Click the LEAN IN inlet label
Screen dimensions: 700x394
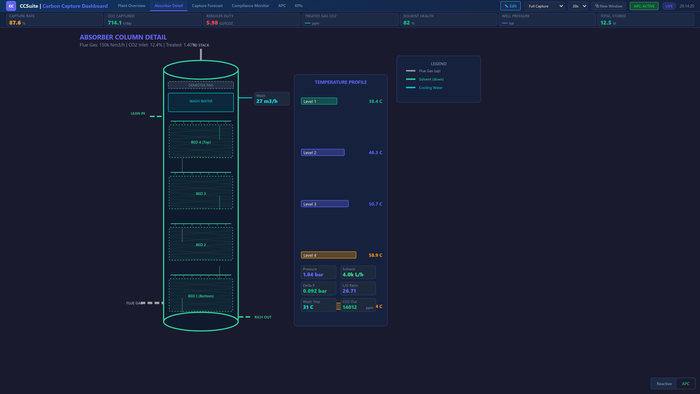[x=138, y=114]
